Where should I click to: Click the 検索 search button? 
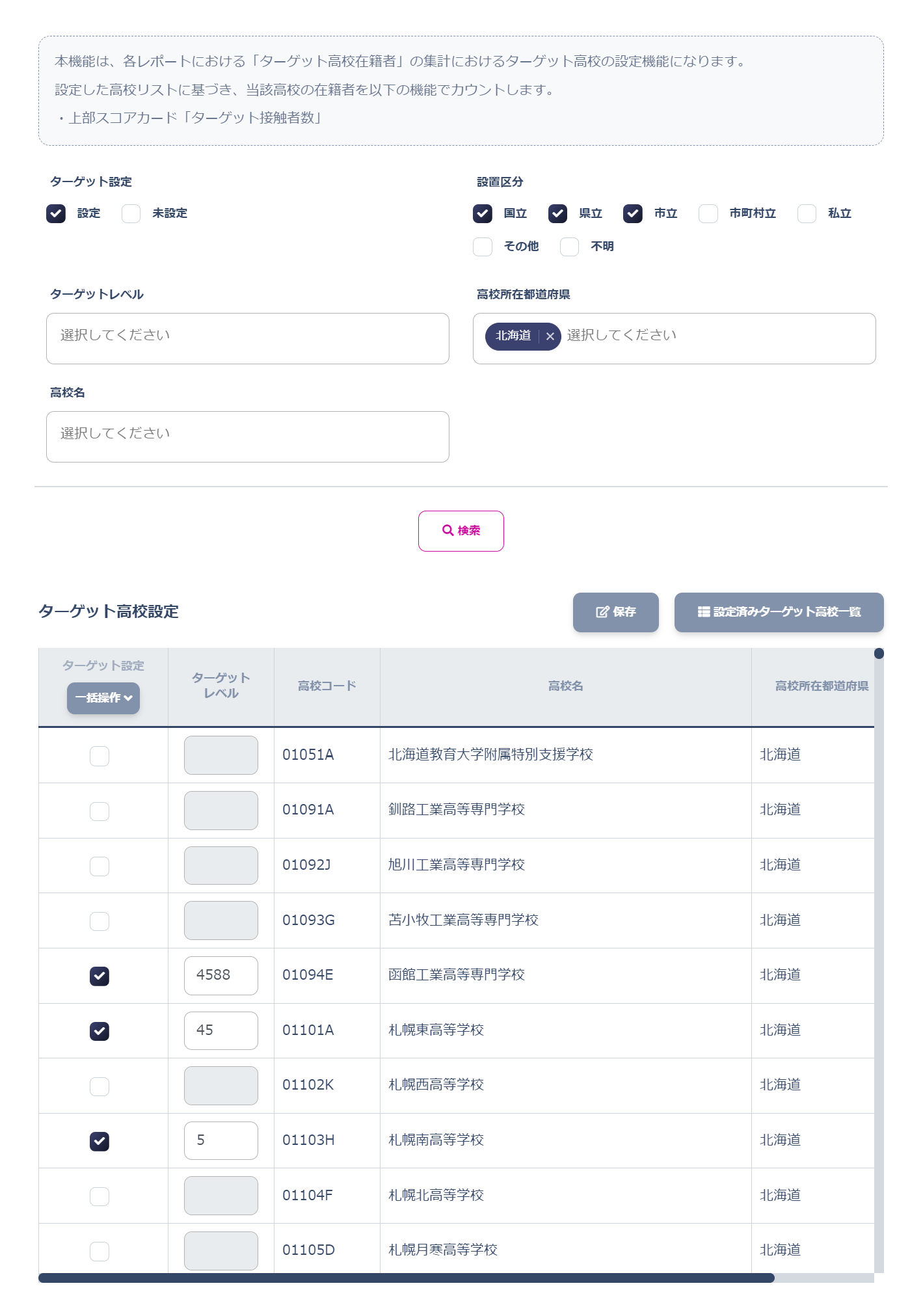pyautogui.click(x=461, y=531)
